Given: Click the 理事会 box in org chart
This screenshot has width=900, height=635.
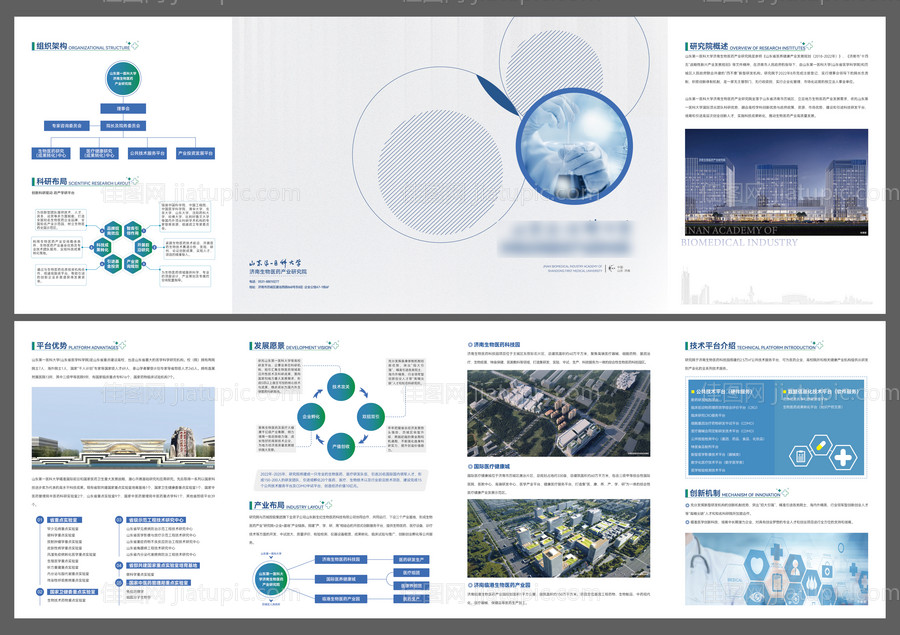Looking at the screenshot, I should [x=124, y=108].
